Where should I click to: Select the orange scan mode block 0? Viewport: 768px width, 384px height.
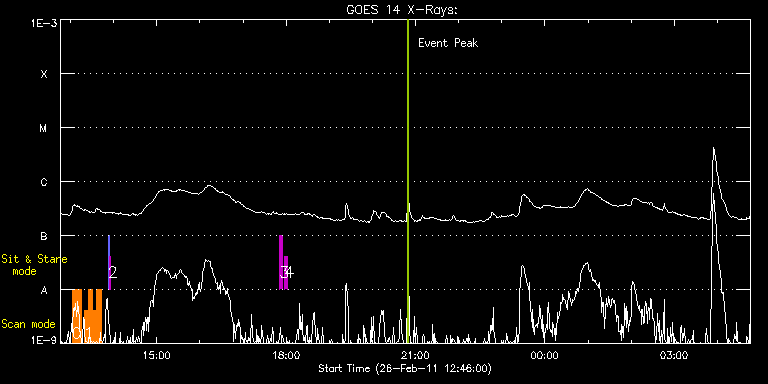coord(77,316)
